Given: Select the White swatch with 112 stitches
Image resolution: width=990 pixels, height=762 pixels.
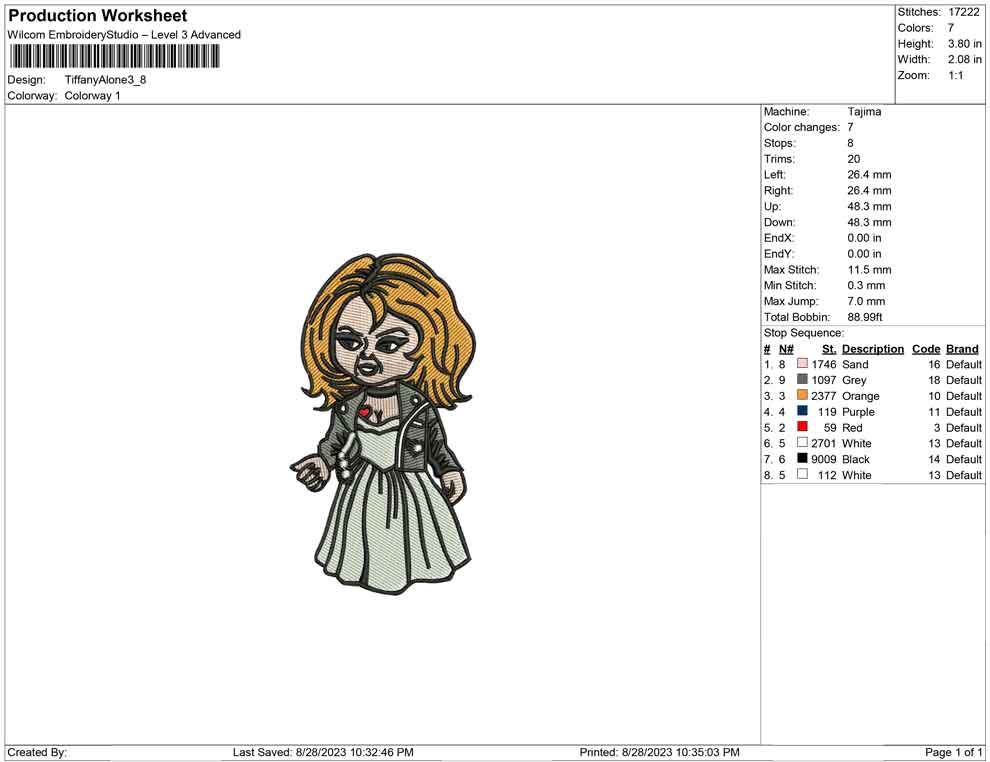Looking at the screenshot, I should tap(802, 475).
